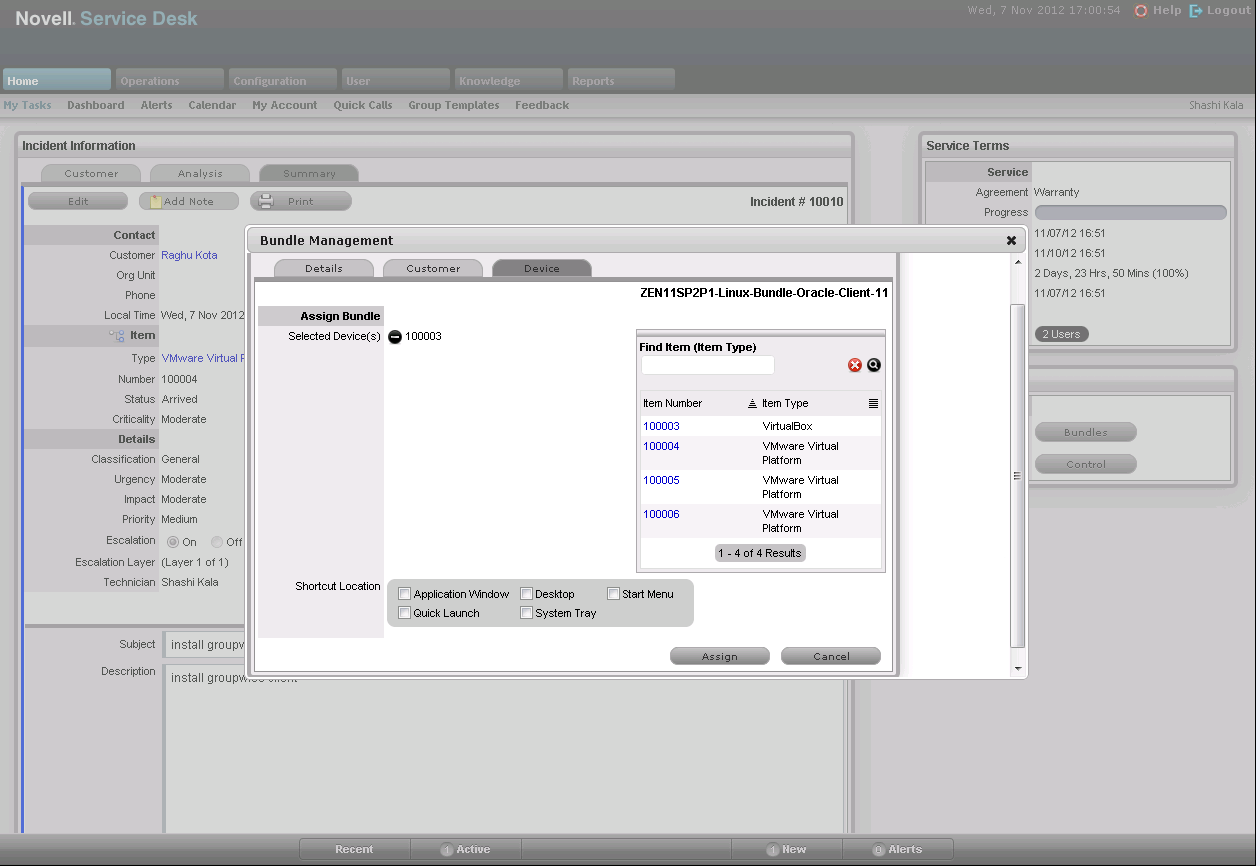Viewport: 1260px width, 866px height.
Task: Select item number 100005 link
Action: coord(661,480)
